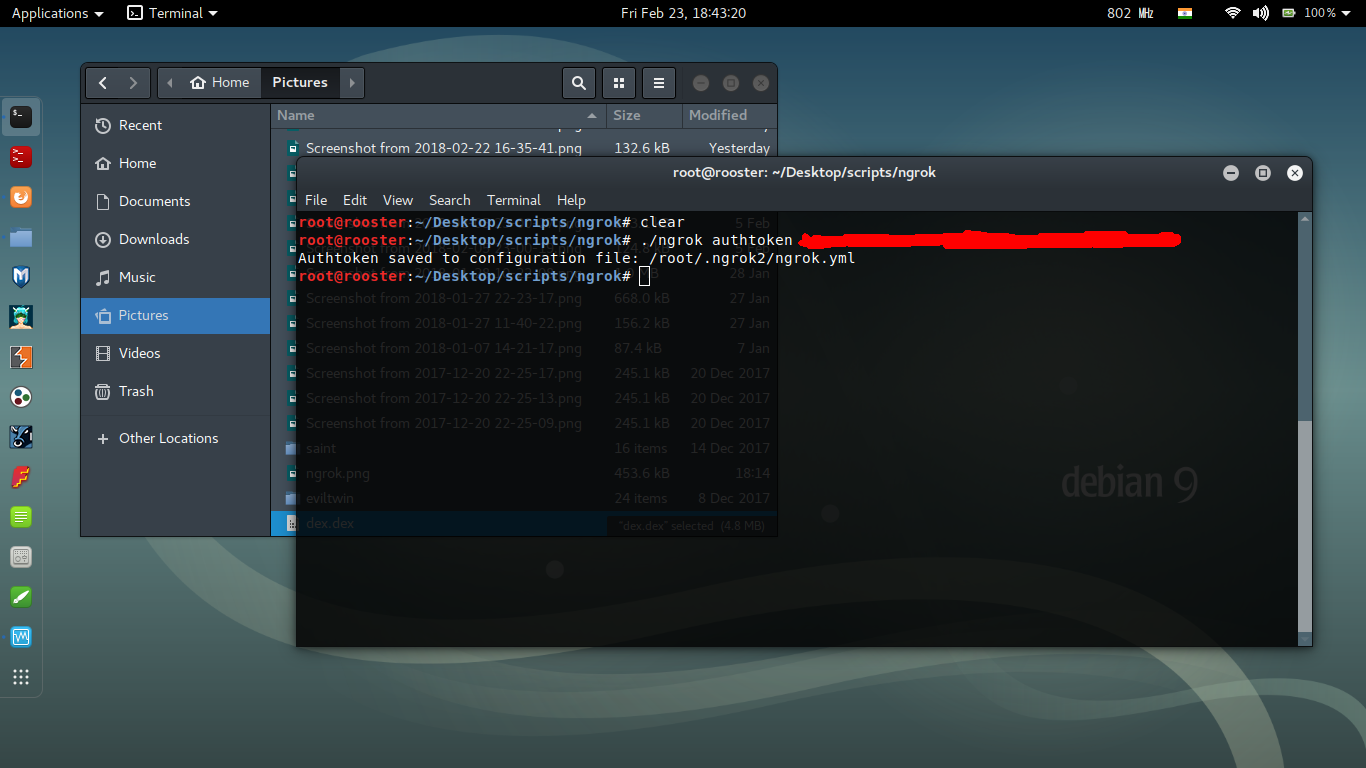Expand the breadcrumb arrow after Pictures

(x=352, y=83)
